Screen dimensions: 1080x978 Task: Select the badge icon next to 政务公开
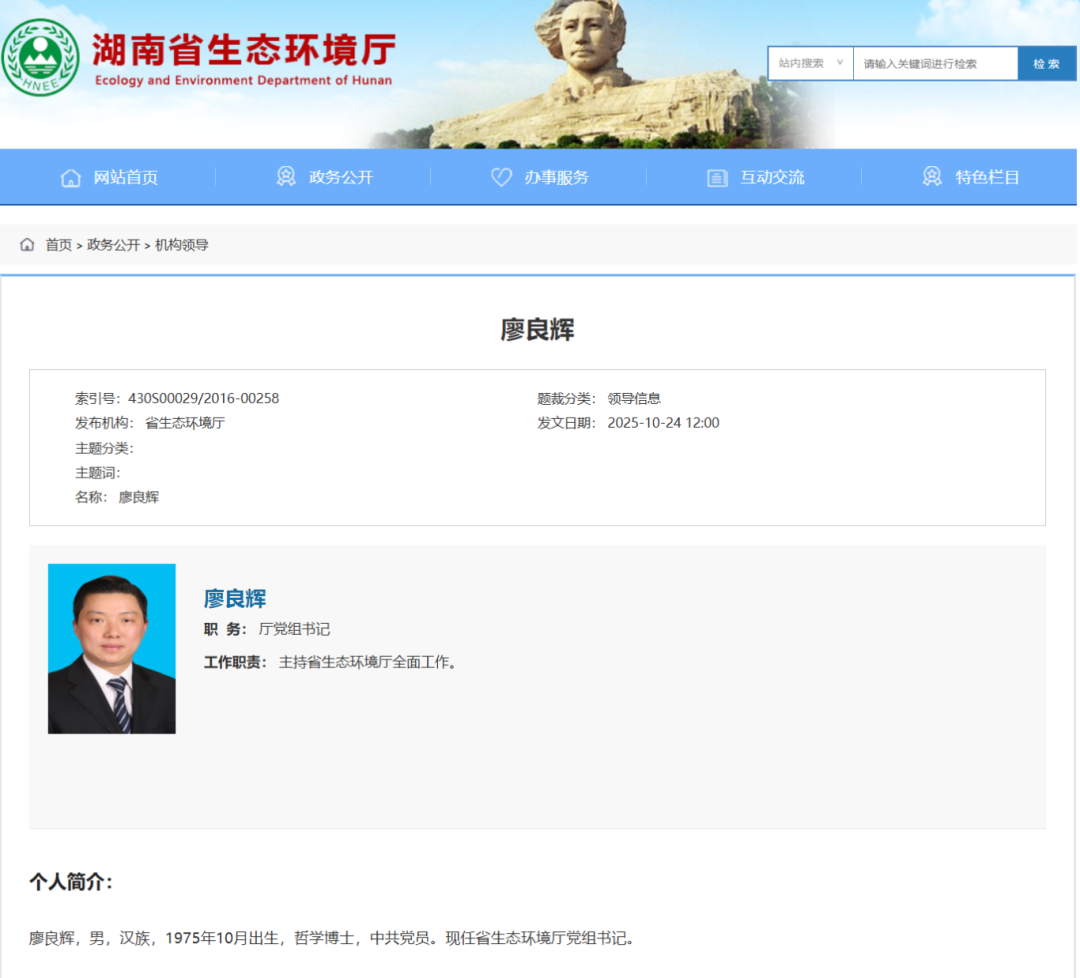coord(287,177)
